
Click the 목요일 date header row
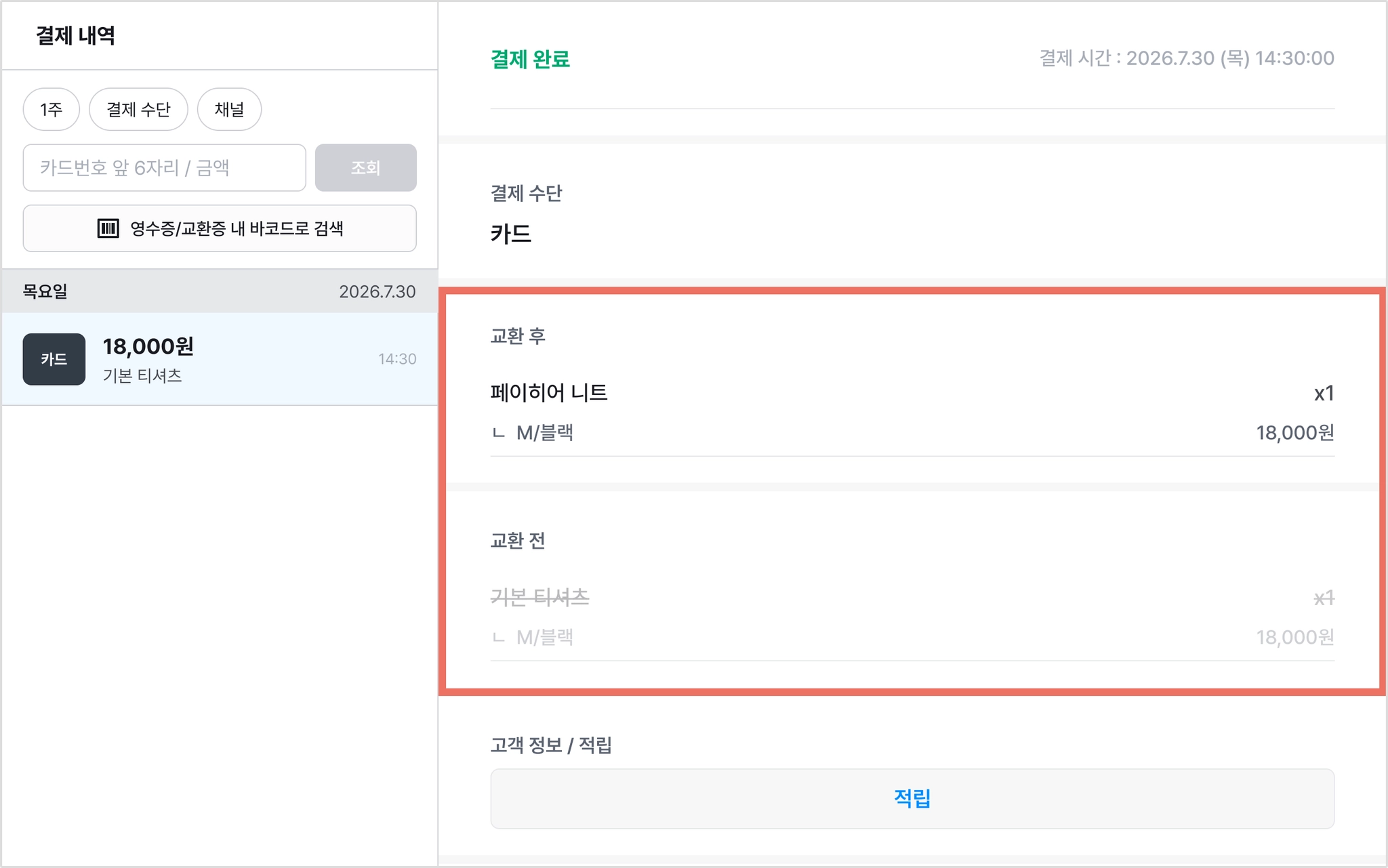[220, 291]
